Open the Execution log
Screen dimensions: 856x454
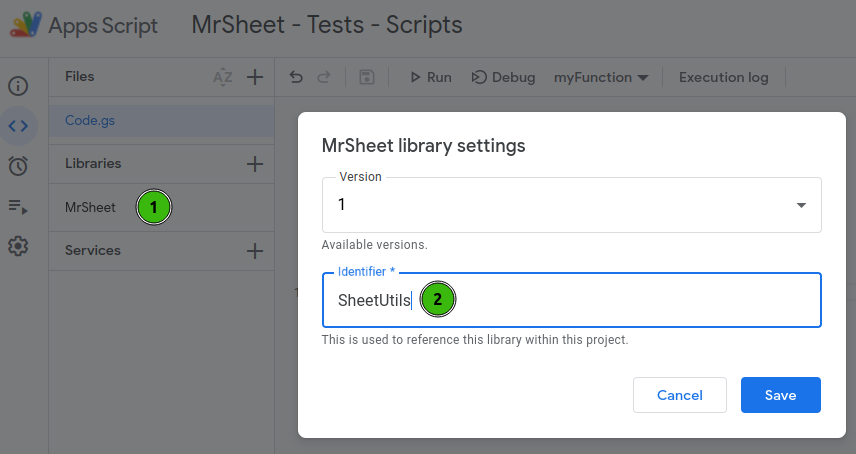(723, 77)
